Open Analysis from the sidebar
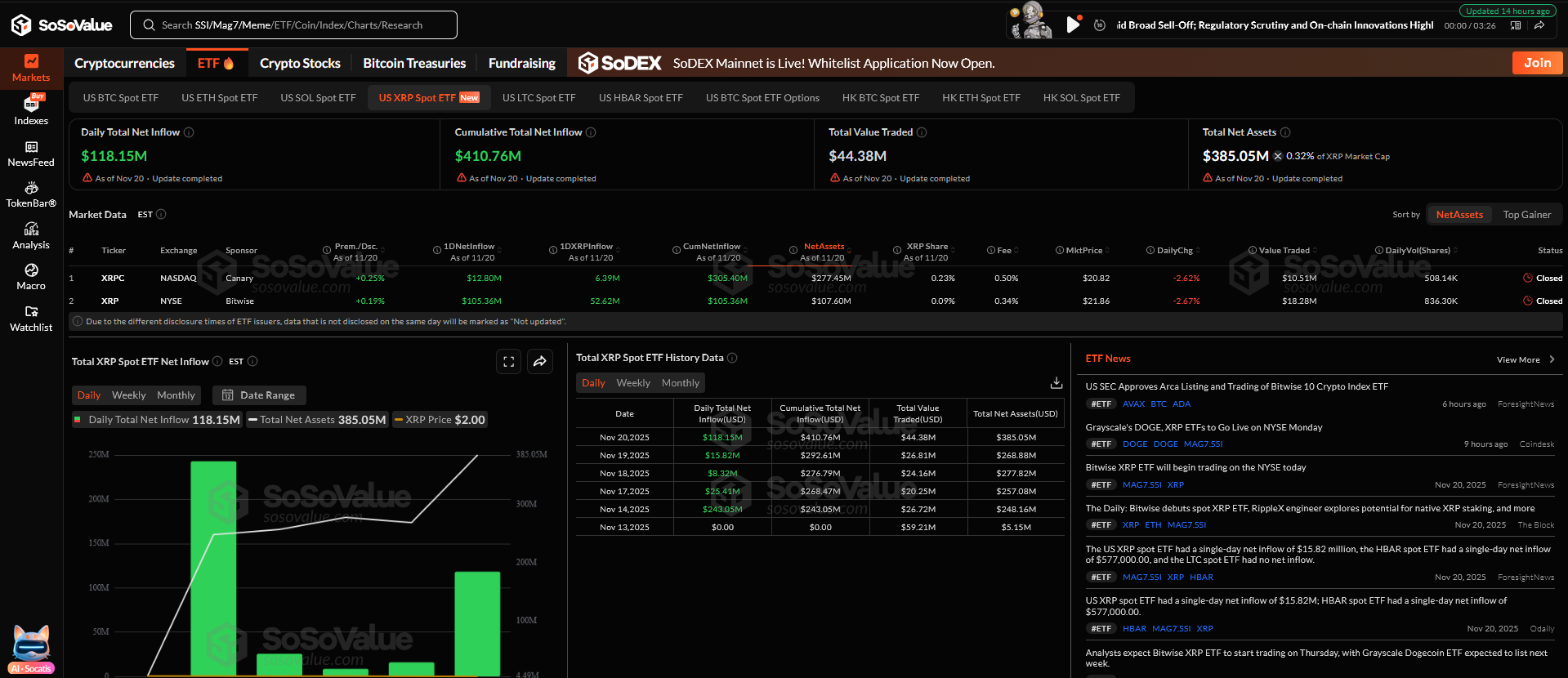The height and width of the screenshot is (678, 1568). (x=31, y=236)
